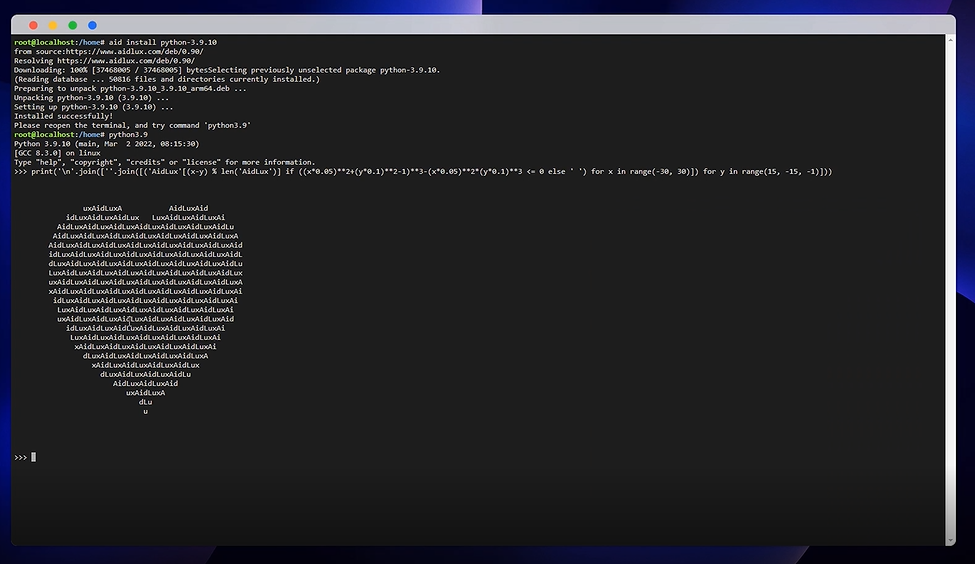Screen dimensions: 975x564
Task: Click the yellow minimize window button
Action: pyautogui.click(x=53, y=25)
